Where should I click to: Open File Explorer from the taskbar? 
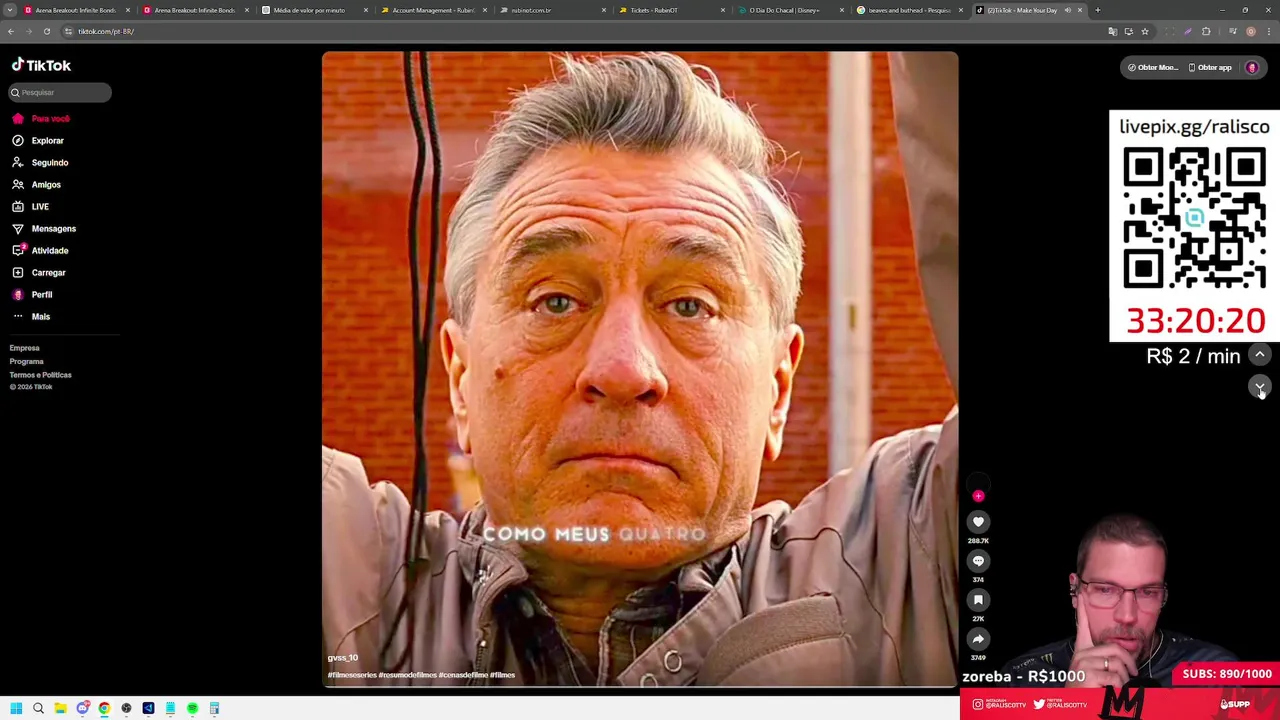60,708
